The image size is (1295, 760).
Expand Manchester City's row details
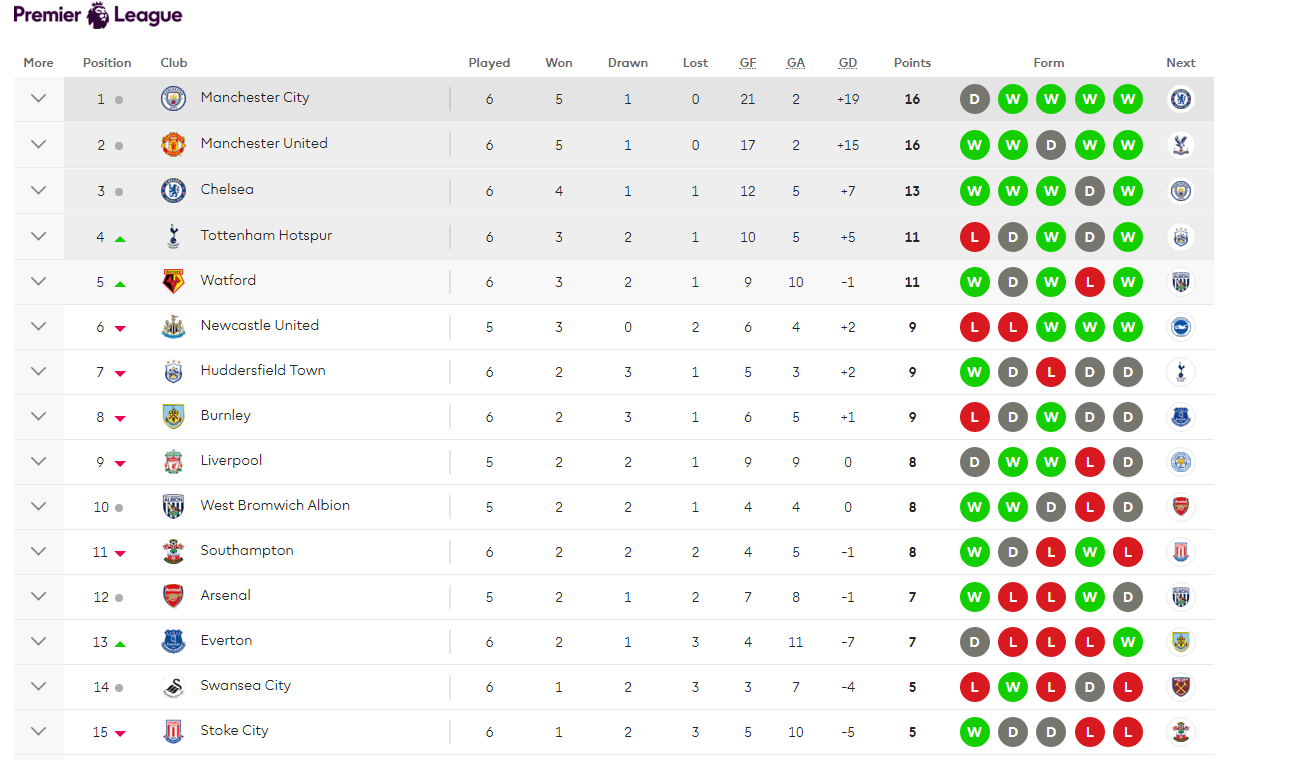[x=39, y=99]
